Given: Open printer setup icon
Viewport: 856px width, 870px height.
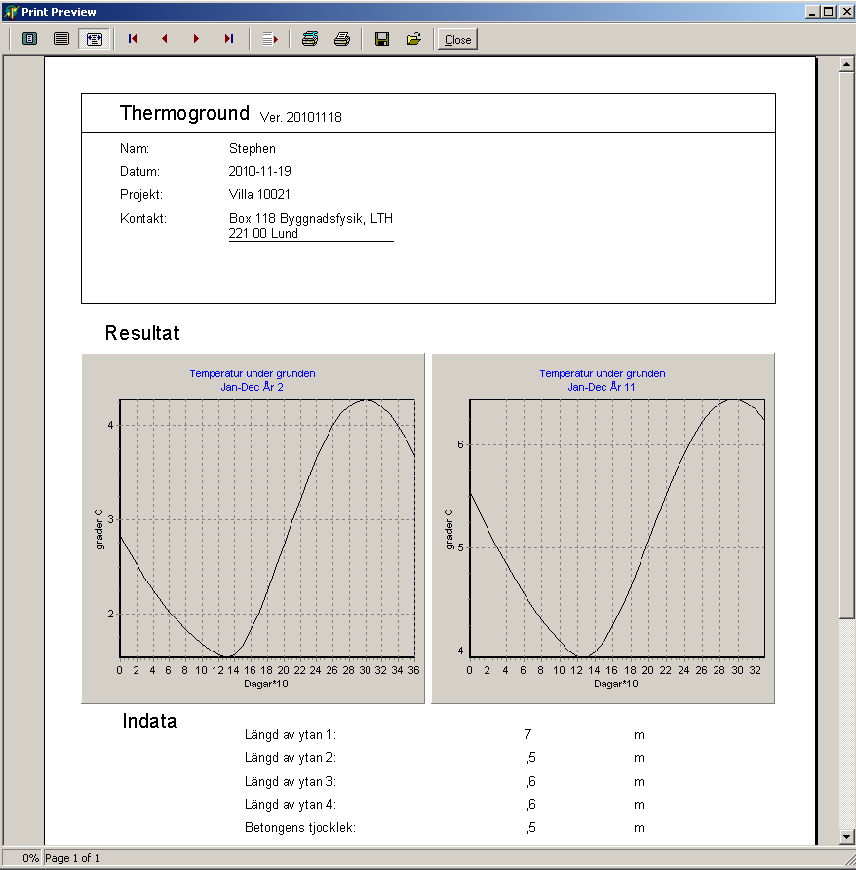Looking at the screenshot, I should pos(310,39).
